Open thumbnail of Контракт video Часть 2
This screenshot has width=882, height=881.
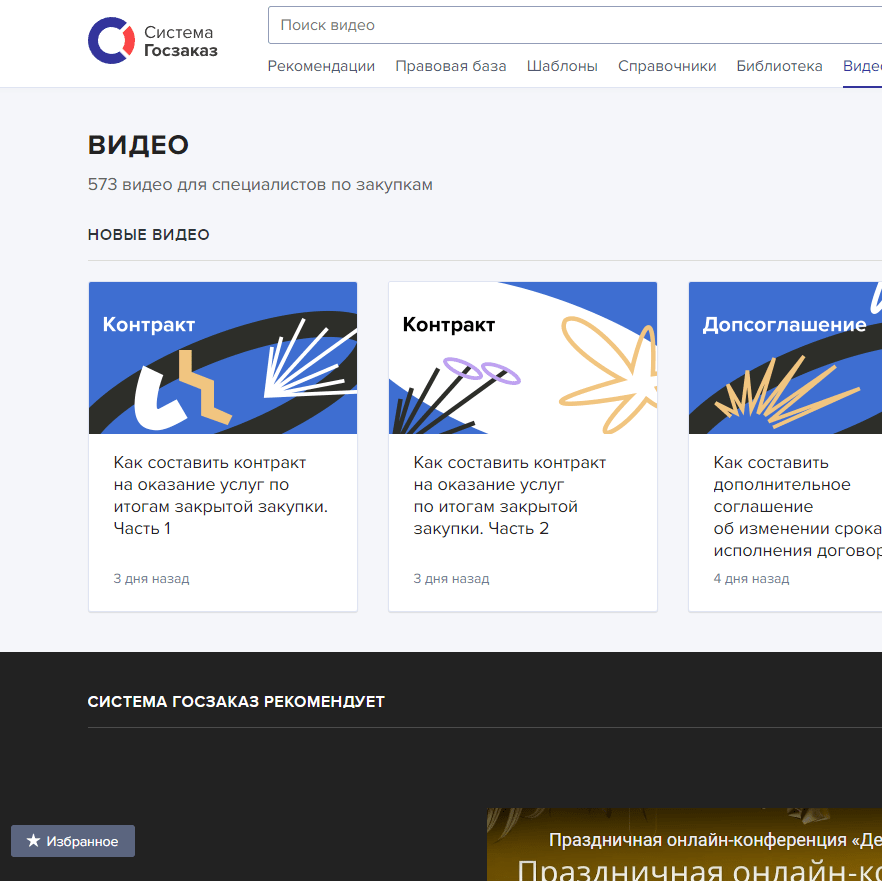(523, 358)
